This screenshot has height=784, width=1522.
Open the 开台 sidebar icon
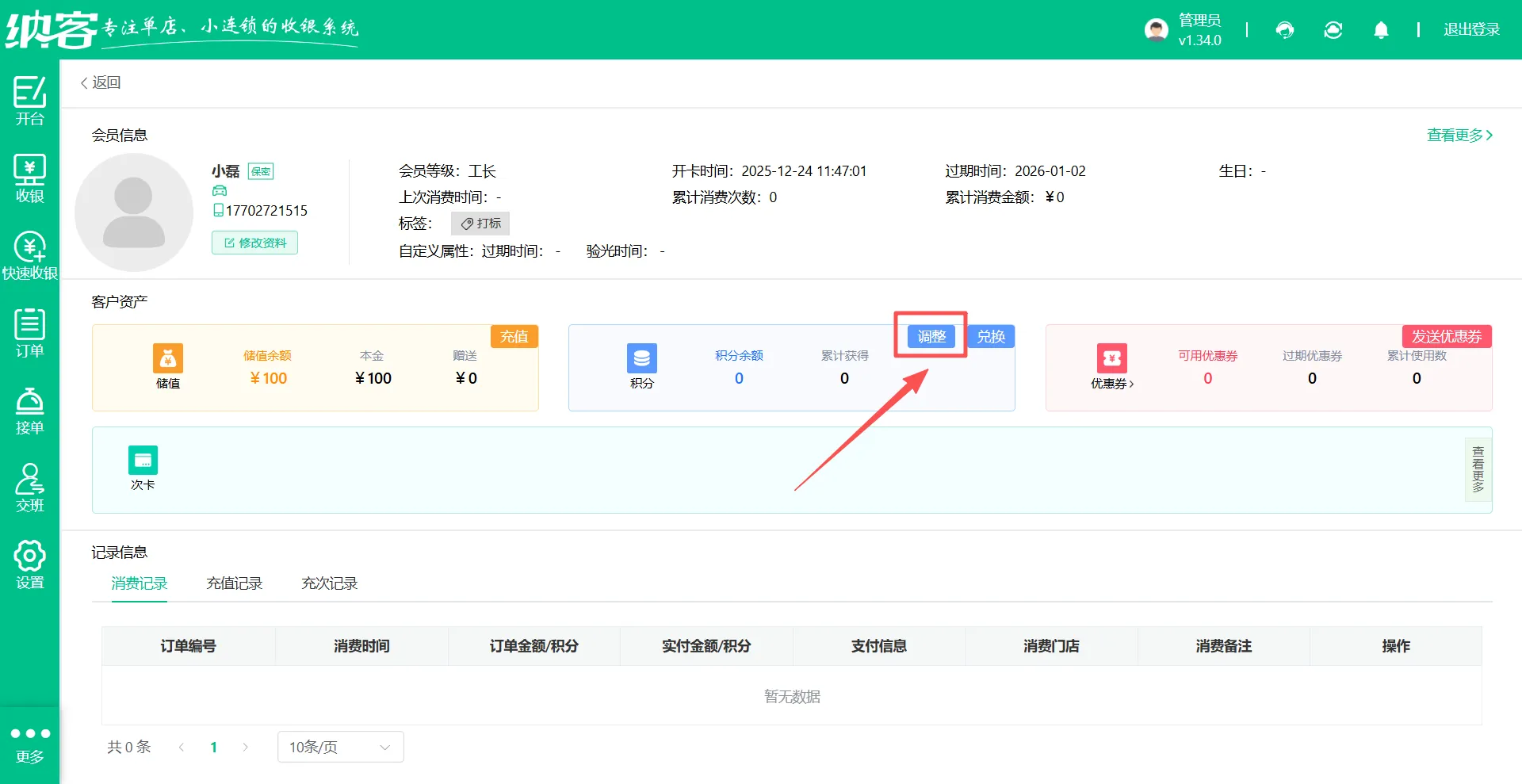click(29, 101)
